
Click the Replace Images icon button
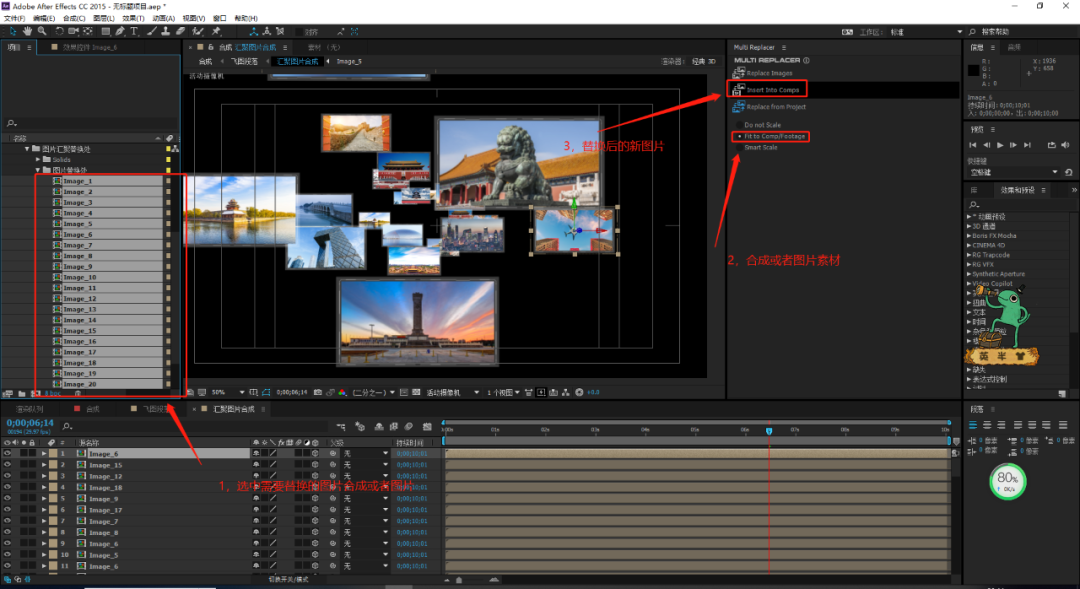coord(739,73)
